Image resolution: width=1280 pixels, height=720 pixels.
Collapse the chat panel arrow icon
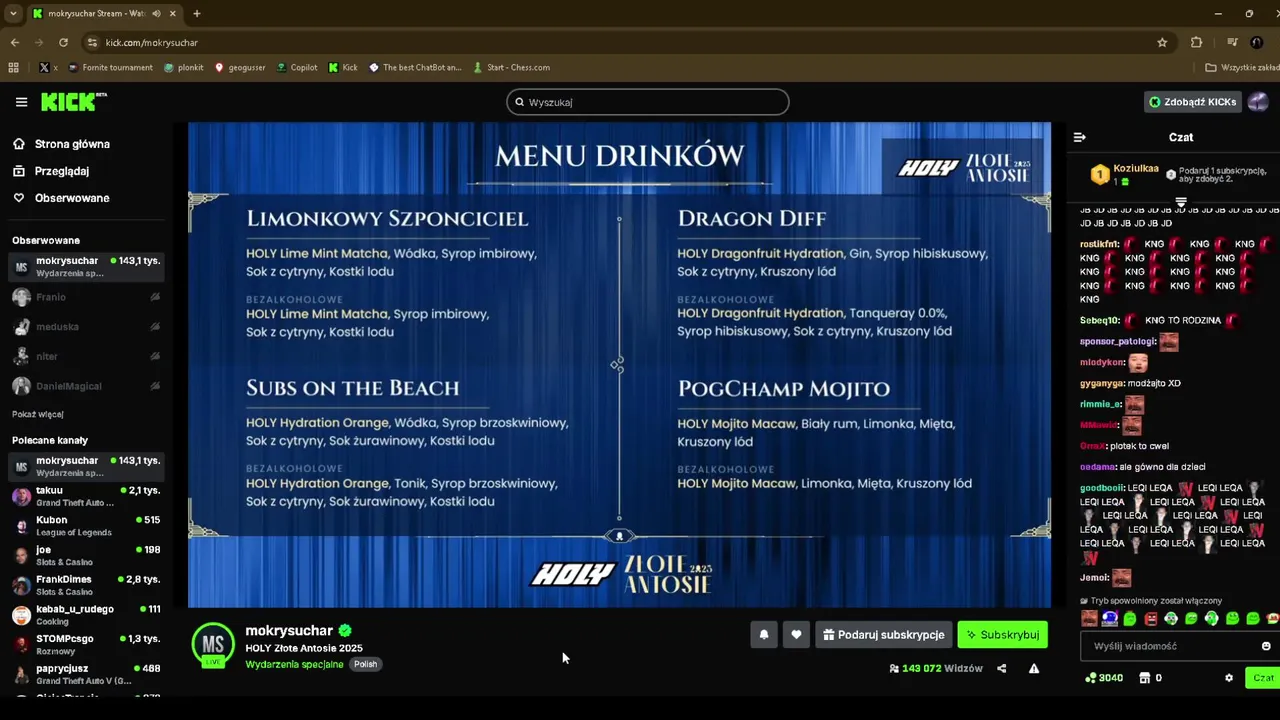[x=1080, y=137]
